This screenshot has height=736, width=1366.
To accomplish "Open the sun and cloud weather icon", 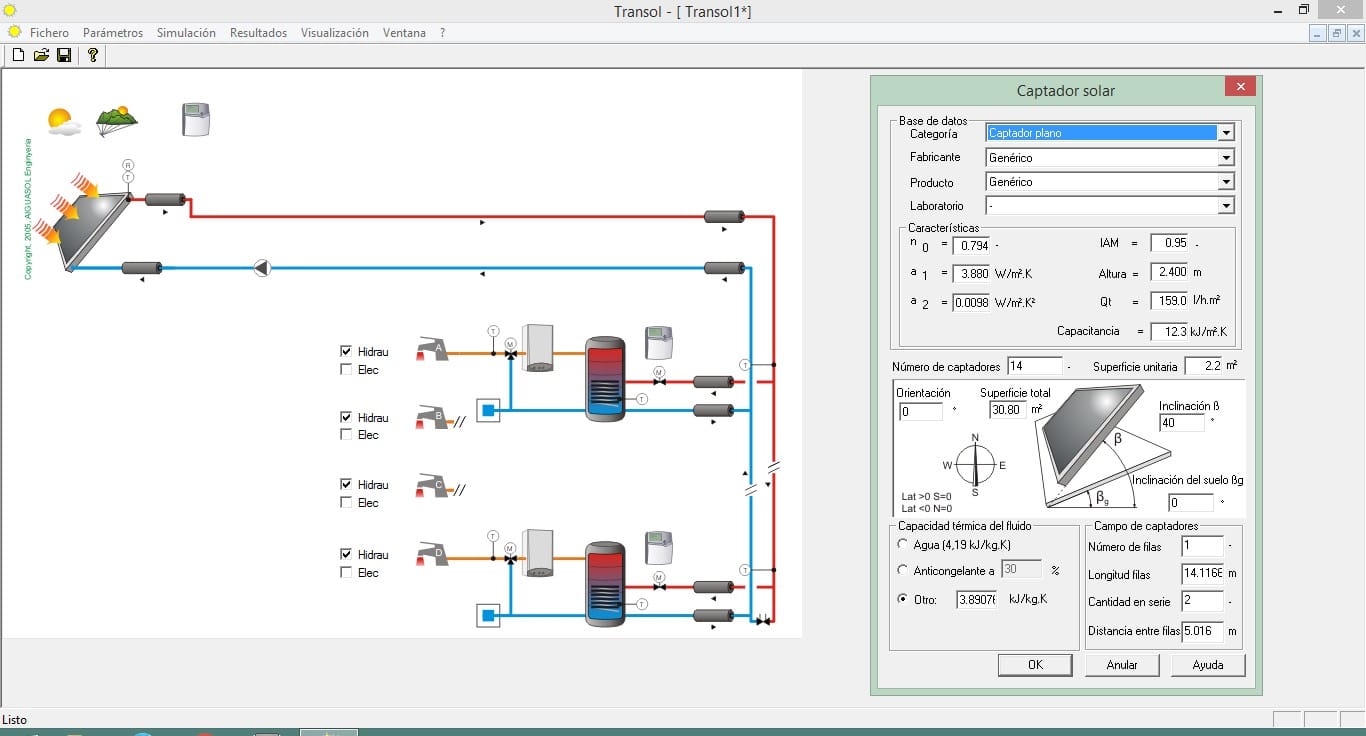I will [x=64, y=121].
